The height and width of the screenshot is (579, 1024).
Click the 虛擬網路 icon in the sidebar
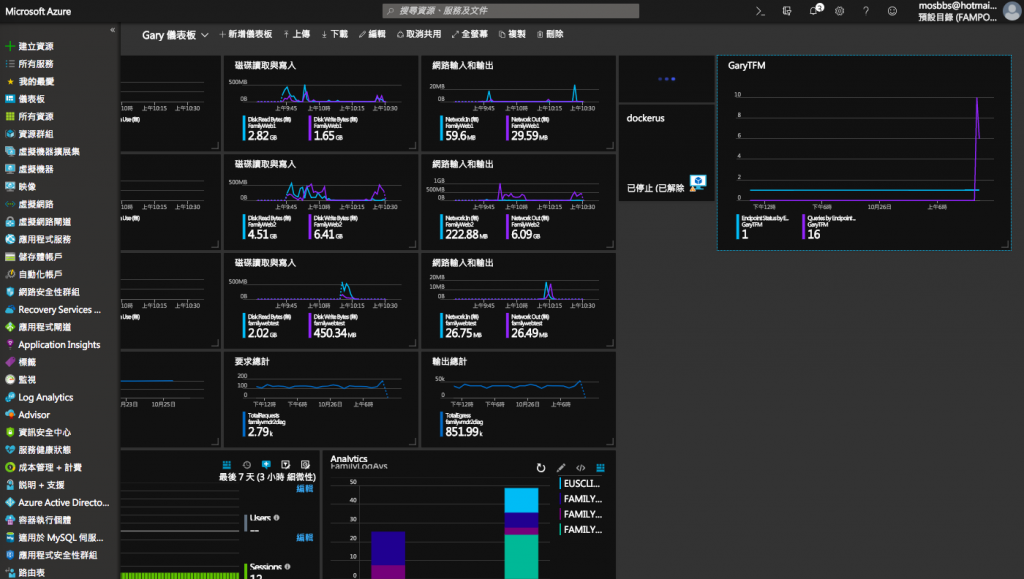10,204
